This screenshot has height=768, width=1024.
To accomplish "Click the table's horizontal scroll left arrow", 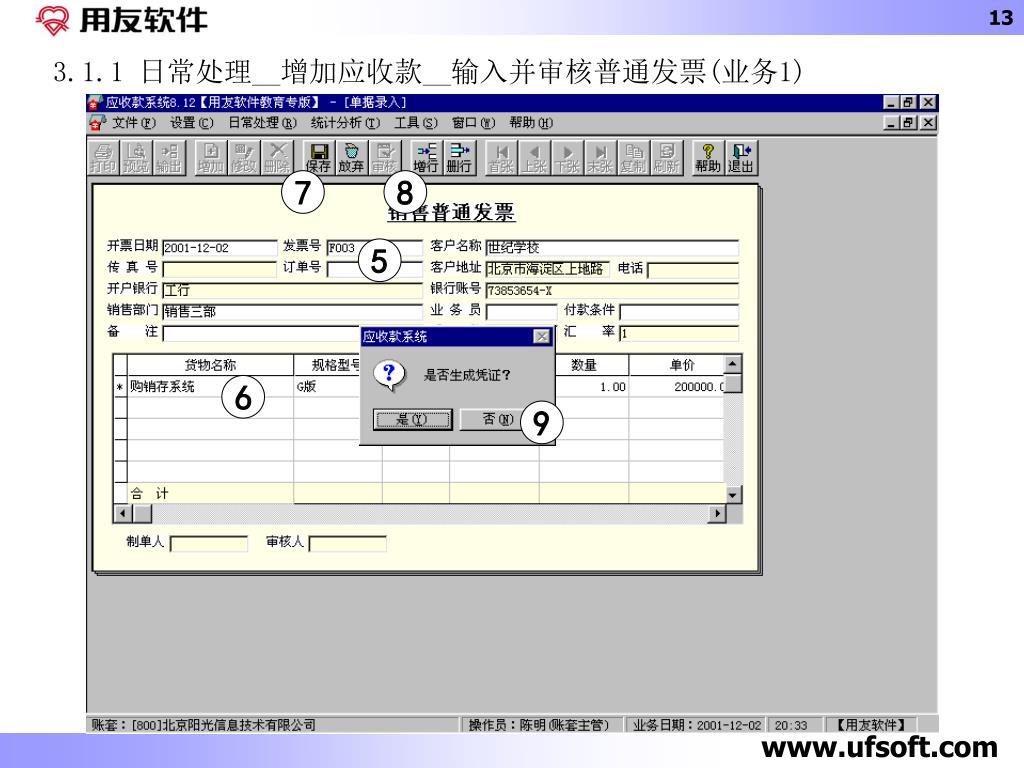I will [123, 514].
